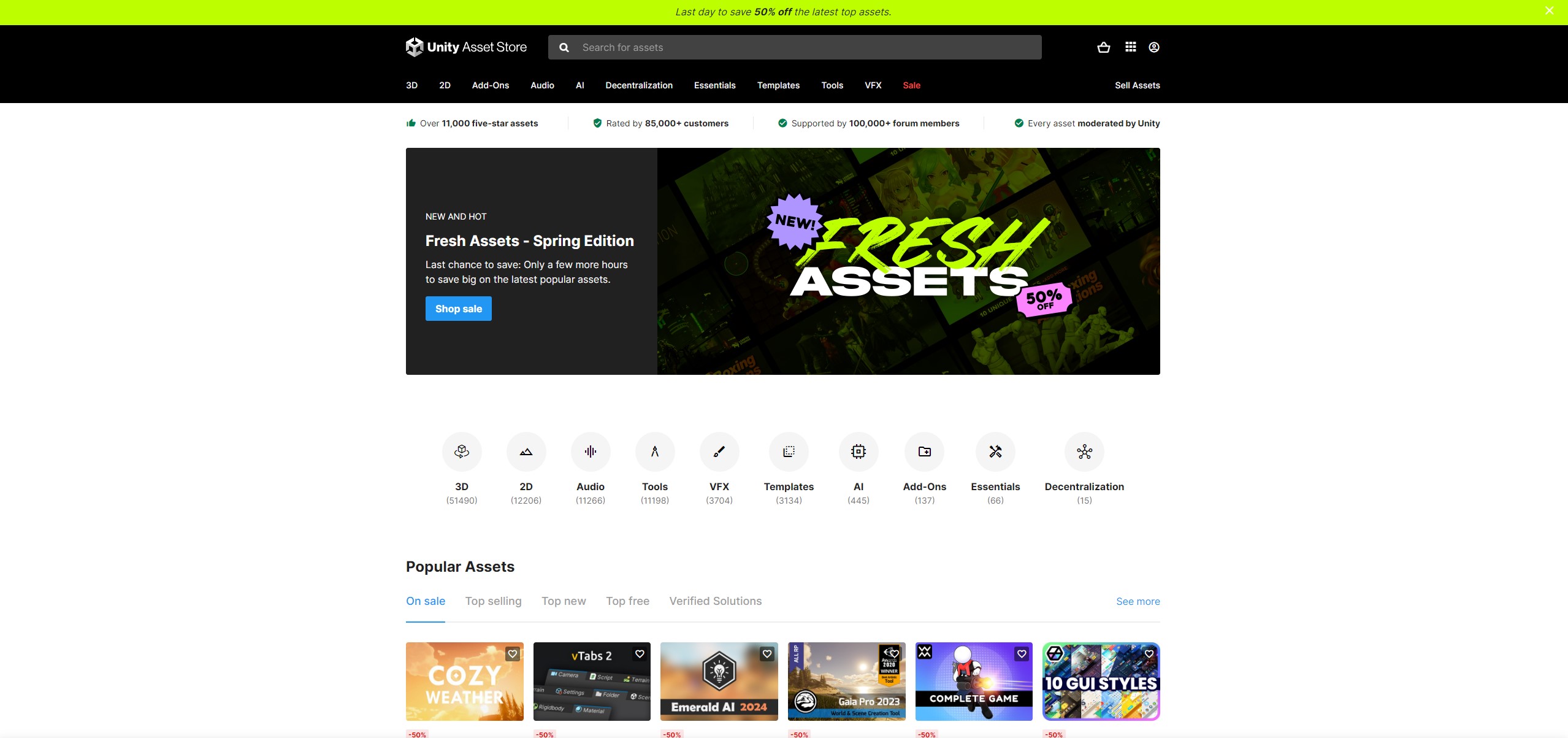Open the 3D category circle icon
Screen dimensions: 1568x738
pos(462,452)
